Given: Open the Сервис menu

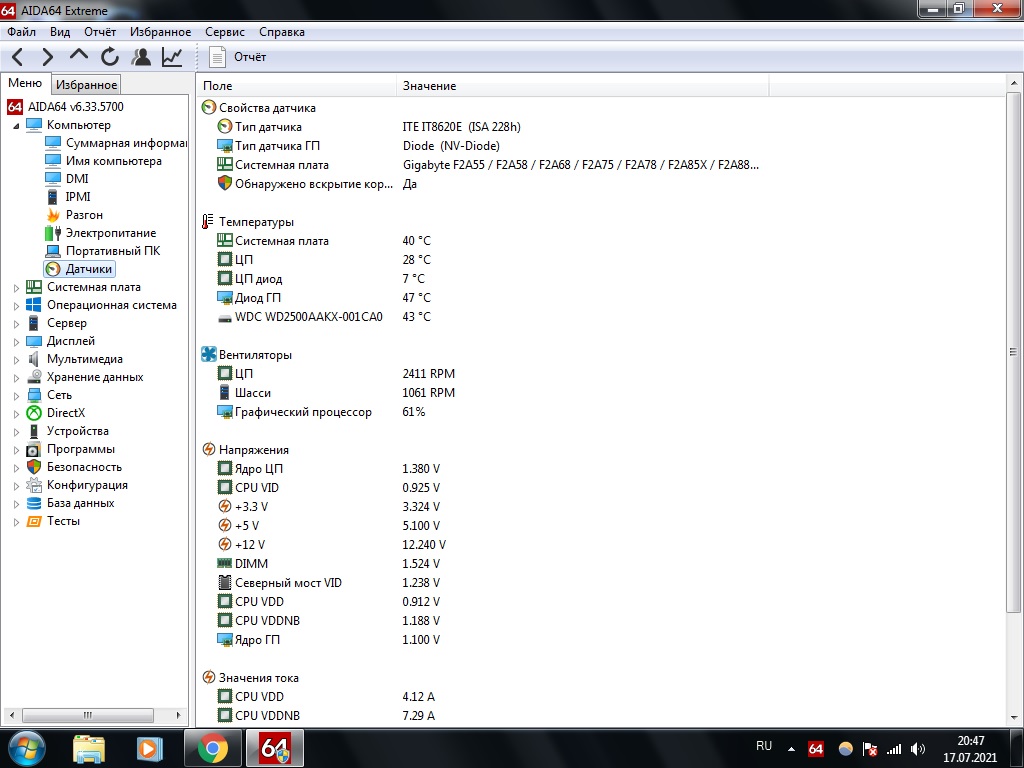Looking at the screenshot, I should [x=225, y=32].
